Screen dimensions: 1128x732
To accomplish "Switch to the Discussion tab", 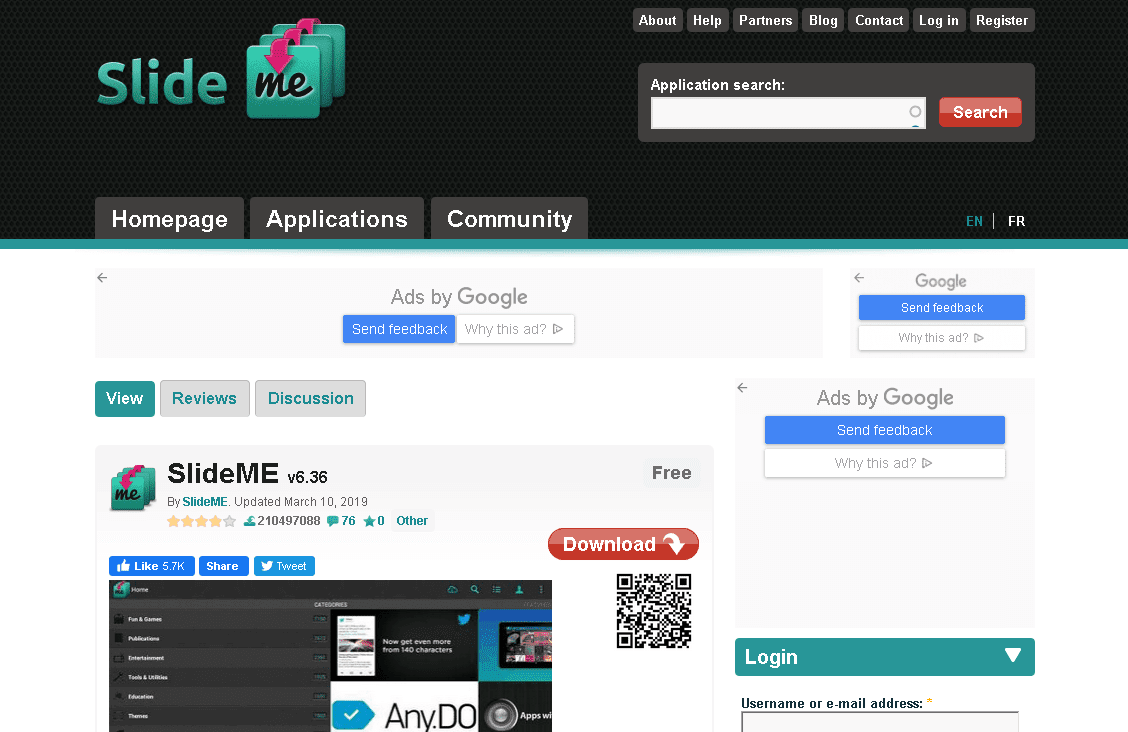I will coord(311,398).
